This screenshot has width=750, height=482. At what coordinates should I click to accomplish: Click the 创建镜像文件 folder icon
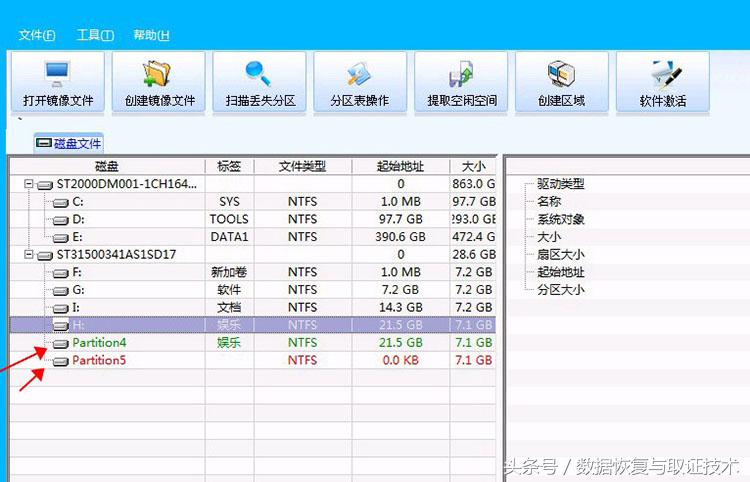pyautogui.click(x=157, y=74)
